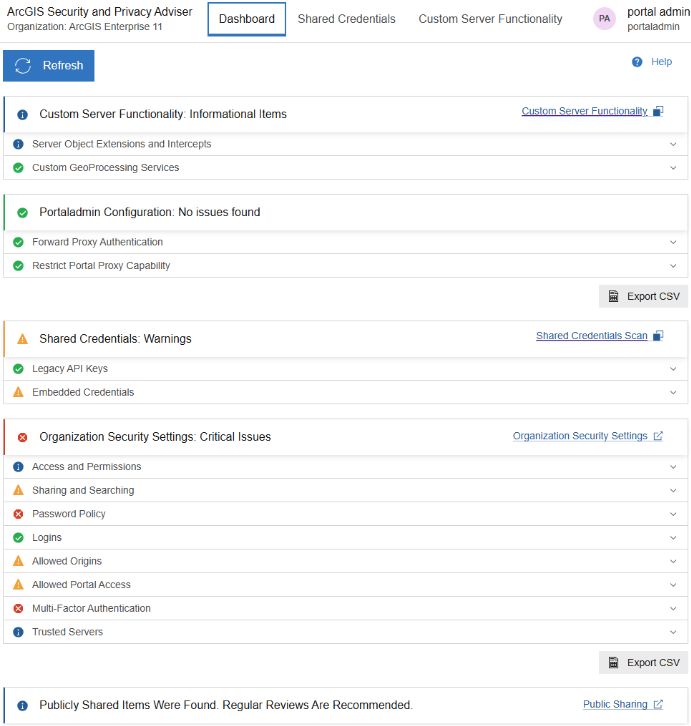The image size is (691, 726).
Task: Open the Custom Server Functionality link
Action: coord(584,111)
